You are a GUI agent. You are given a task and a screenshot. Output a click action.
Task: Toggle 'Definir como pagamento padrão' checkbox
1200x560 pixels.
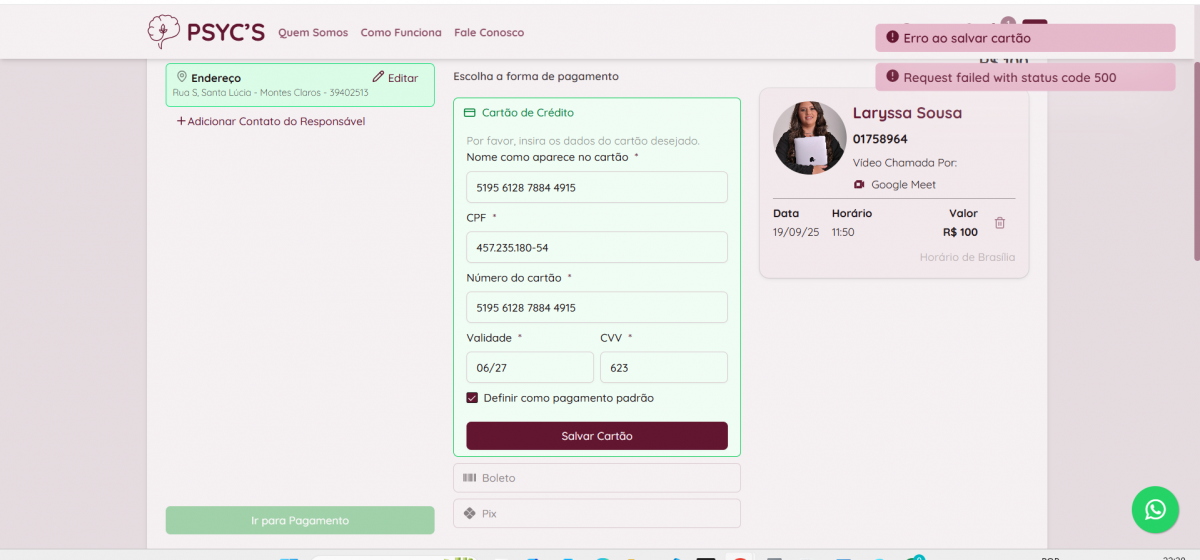[x=473, y=398]
